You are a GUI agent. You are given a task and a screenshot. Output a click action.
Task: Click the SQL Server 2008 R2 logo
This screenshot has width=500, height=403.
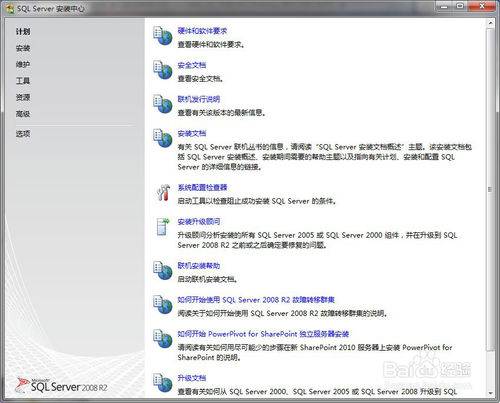62,386
